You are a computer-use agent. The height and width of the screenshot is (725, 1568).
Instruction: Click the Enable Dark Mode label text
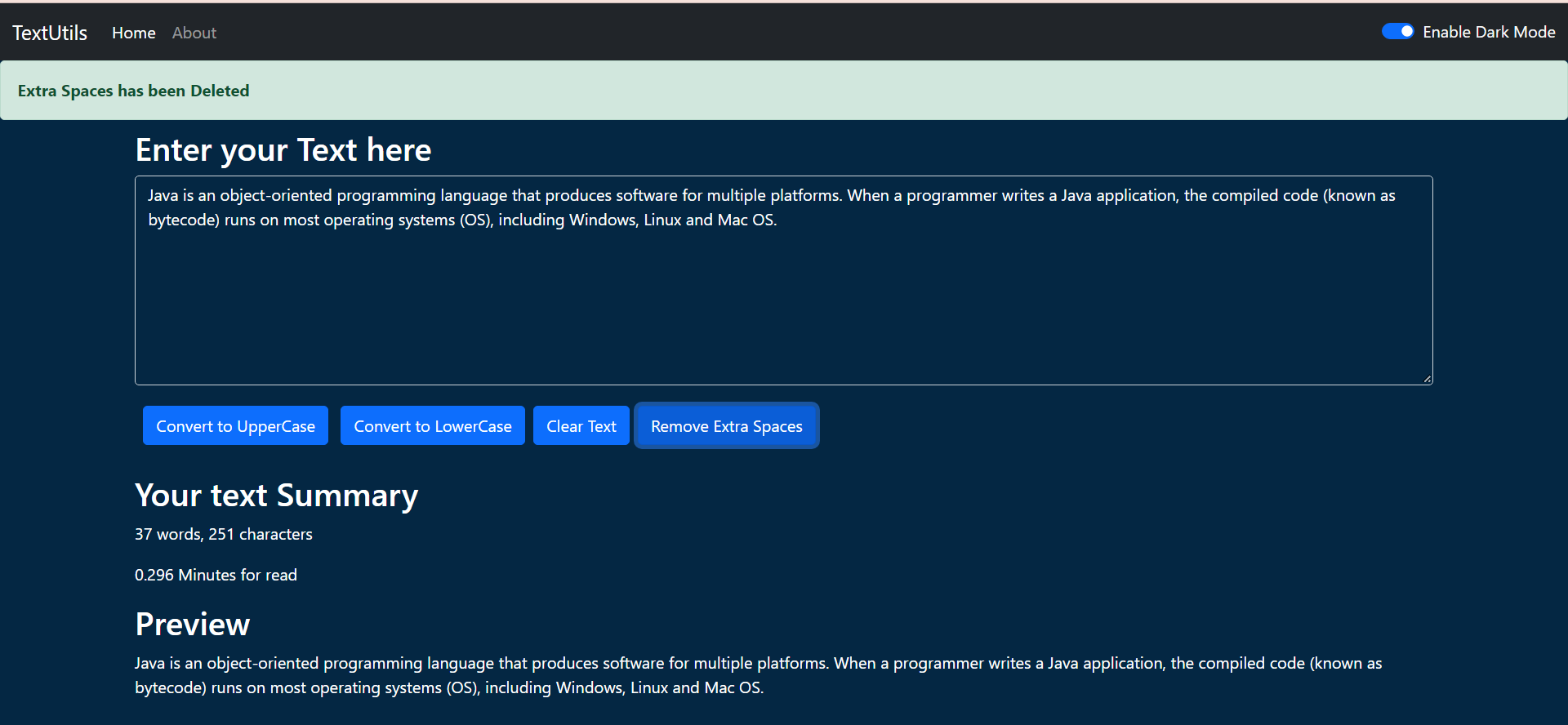coord(1489,32)
